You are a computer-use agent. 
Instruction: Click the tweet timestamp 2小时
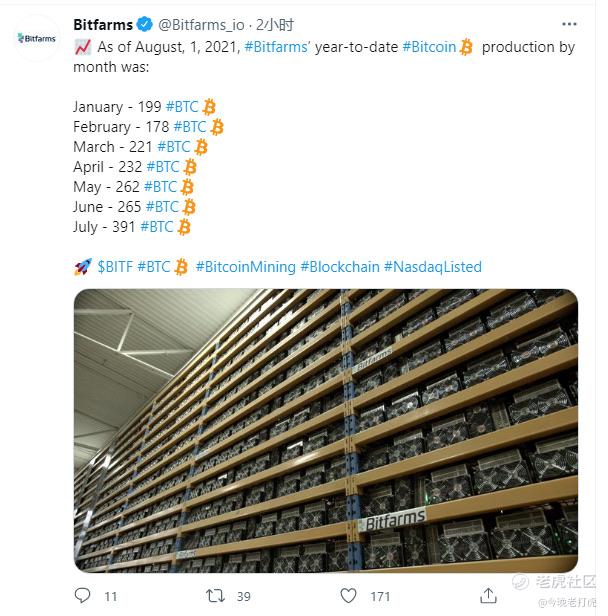275,25
